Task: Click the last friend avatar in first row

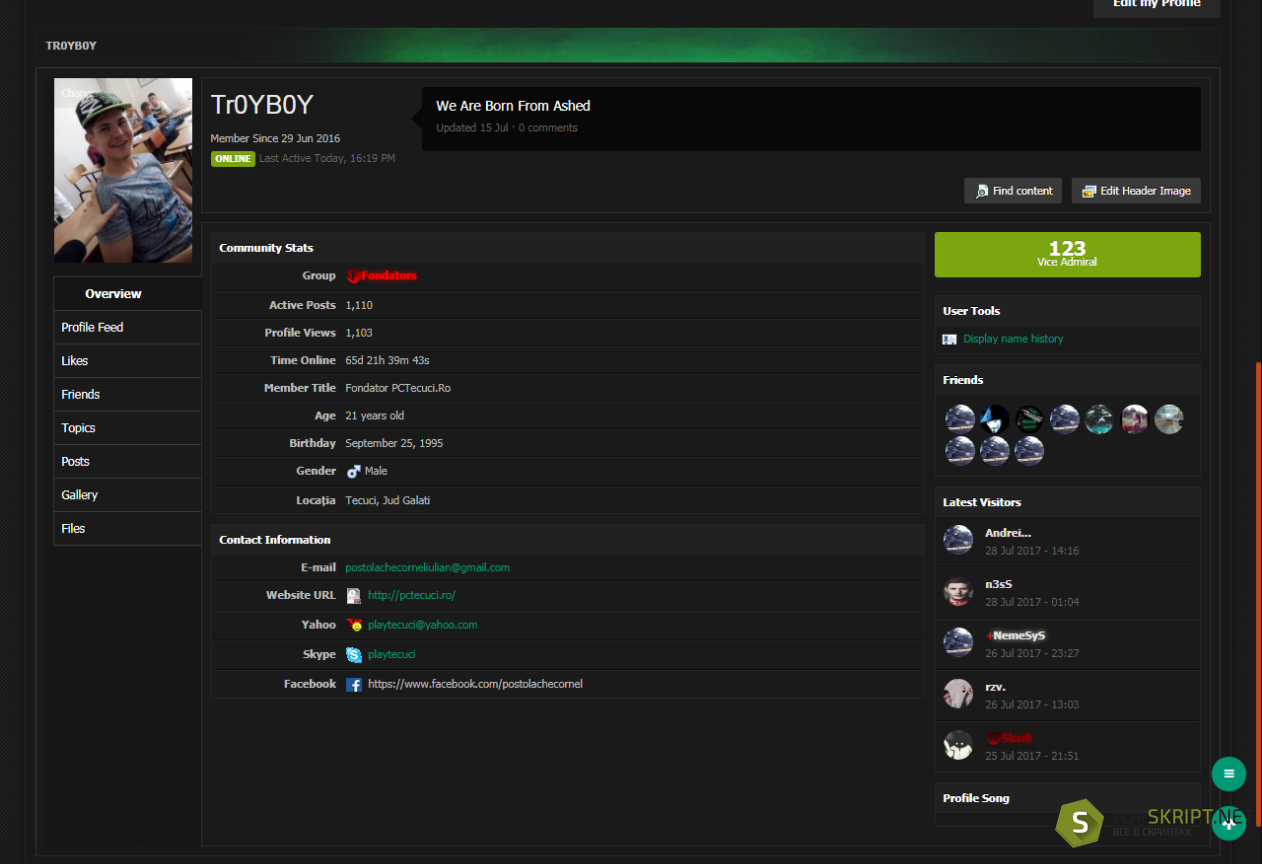Action: tap(1169, 419)
